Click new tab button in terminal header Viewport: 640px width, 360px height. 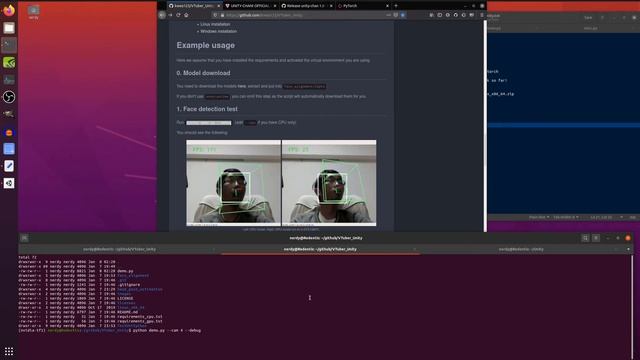[x=24, y=238]
